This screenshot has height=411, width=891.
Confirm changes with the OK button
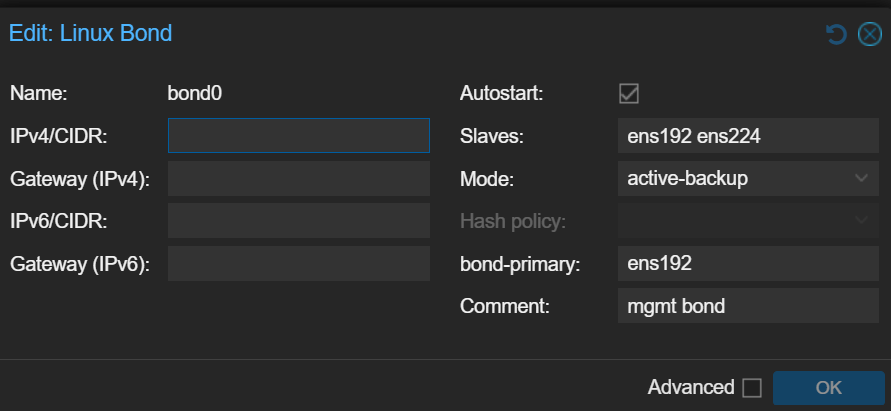(x=828, y=388)
